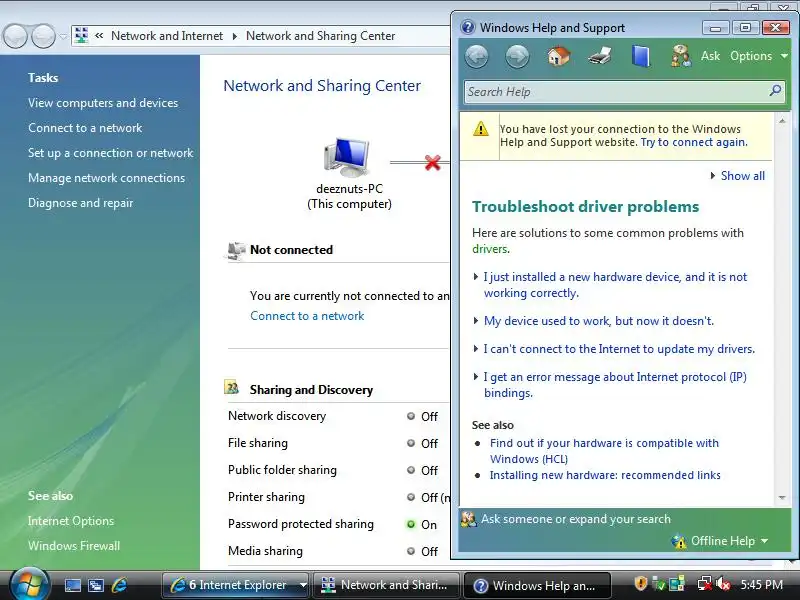Click the deeznuts-PC computer icon
This screenshot has height=600, width=800.
347,157
